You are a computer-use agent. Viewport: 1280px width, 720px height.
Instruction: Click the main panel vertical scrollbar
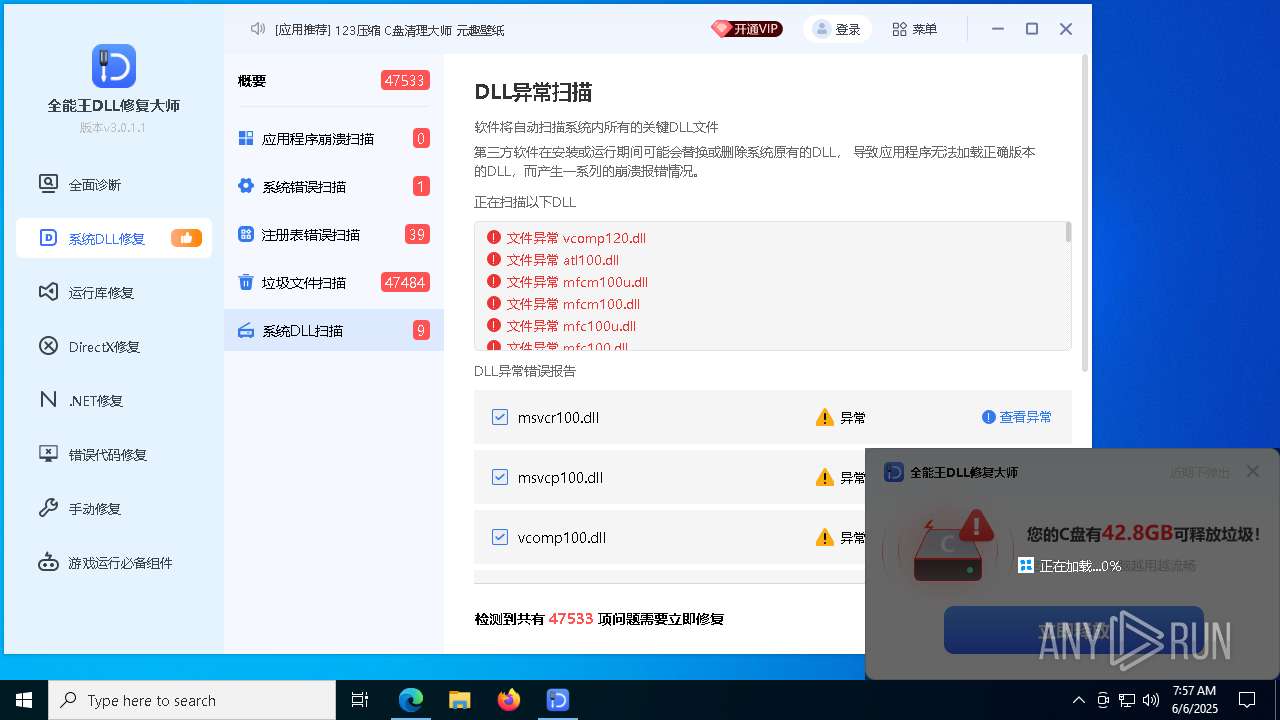click(1086, 215)
